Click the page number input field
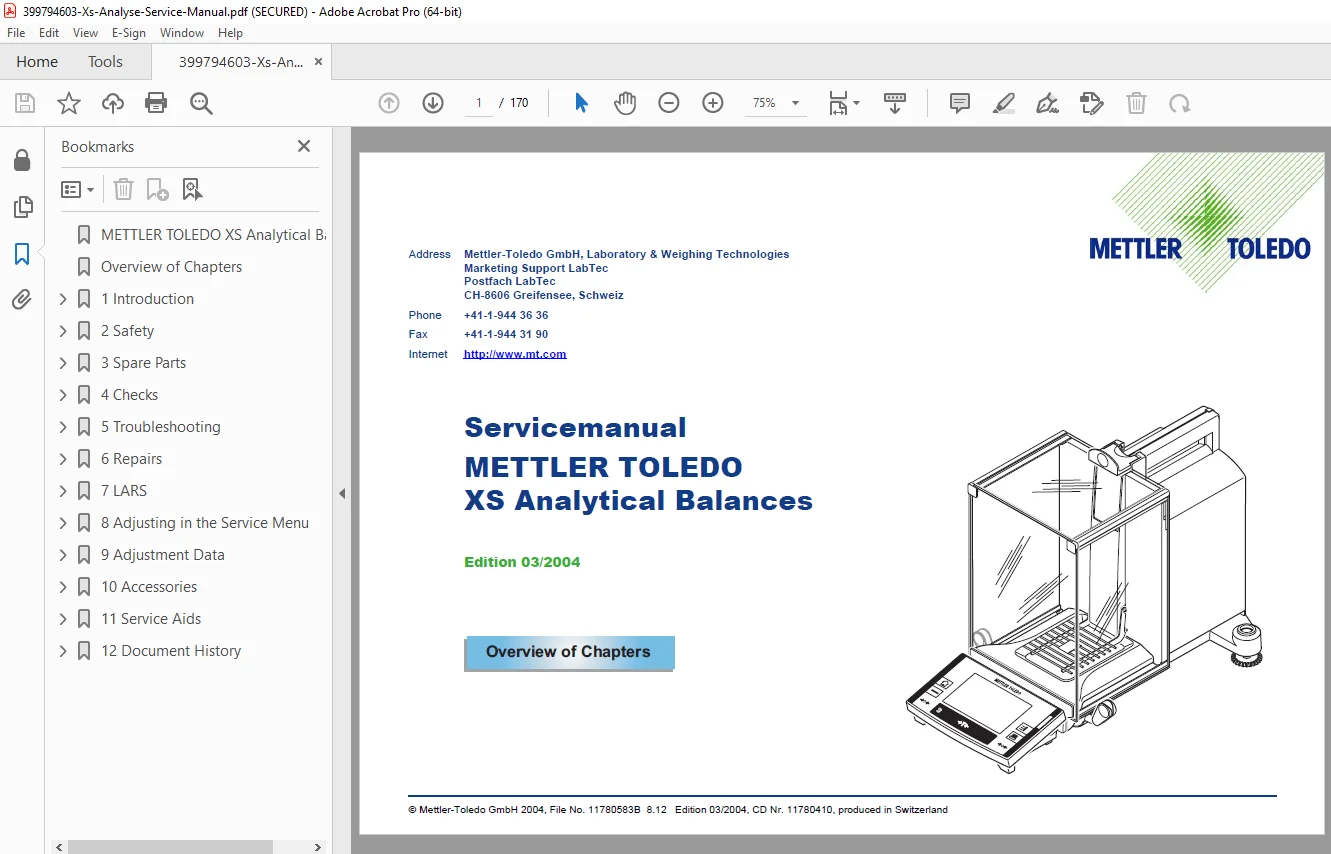 pos(479,103)
